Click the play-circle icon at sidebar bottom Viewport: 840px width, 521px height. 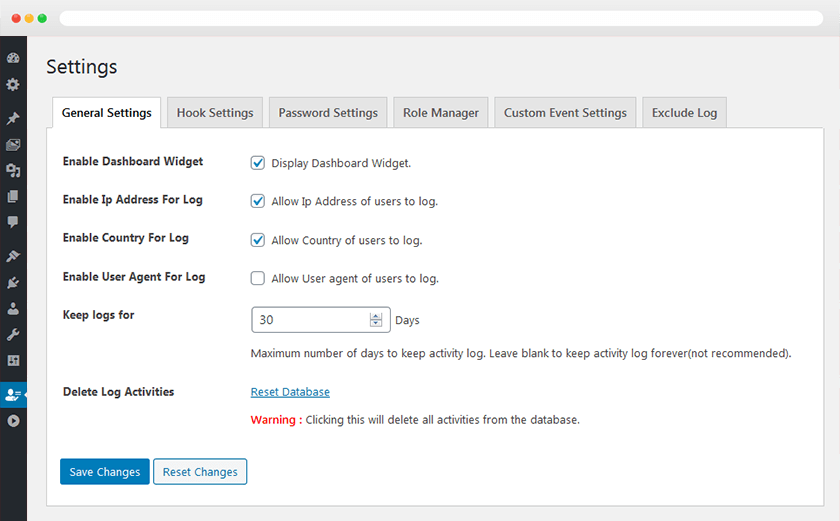click(13, 421)
